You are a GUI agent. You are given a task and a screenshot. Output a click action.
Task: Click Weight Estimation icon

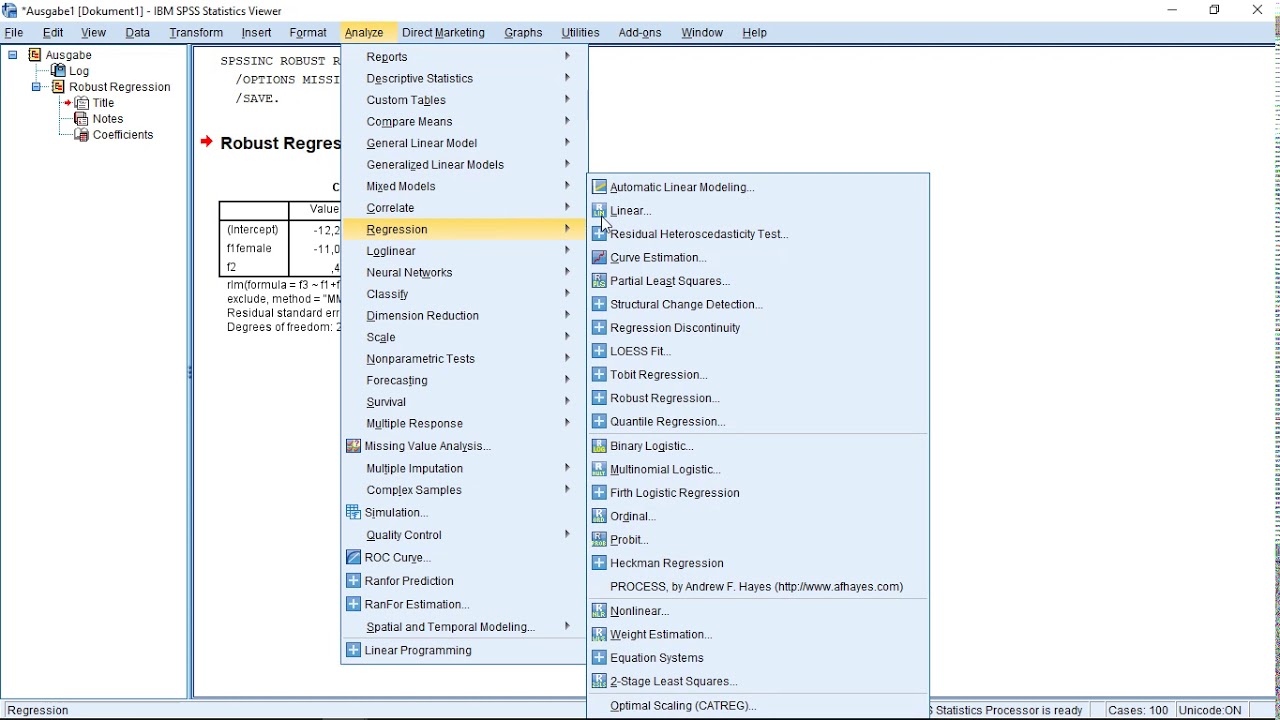click(600, 635)
